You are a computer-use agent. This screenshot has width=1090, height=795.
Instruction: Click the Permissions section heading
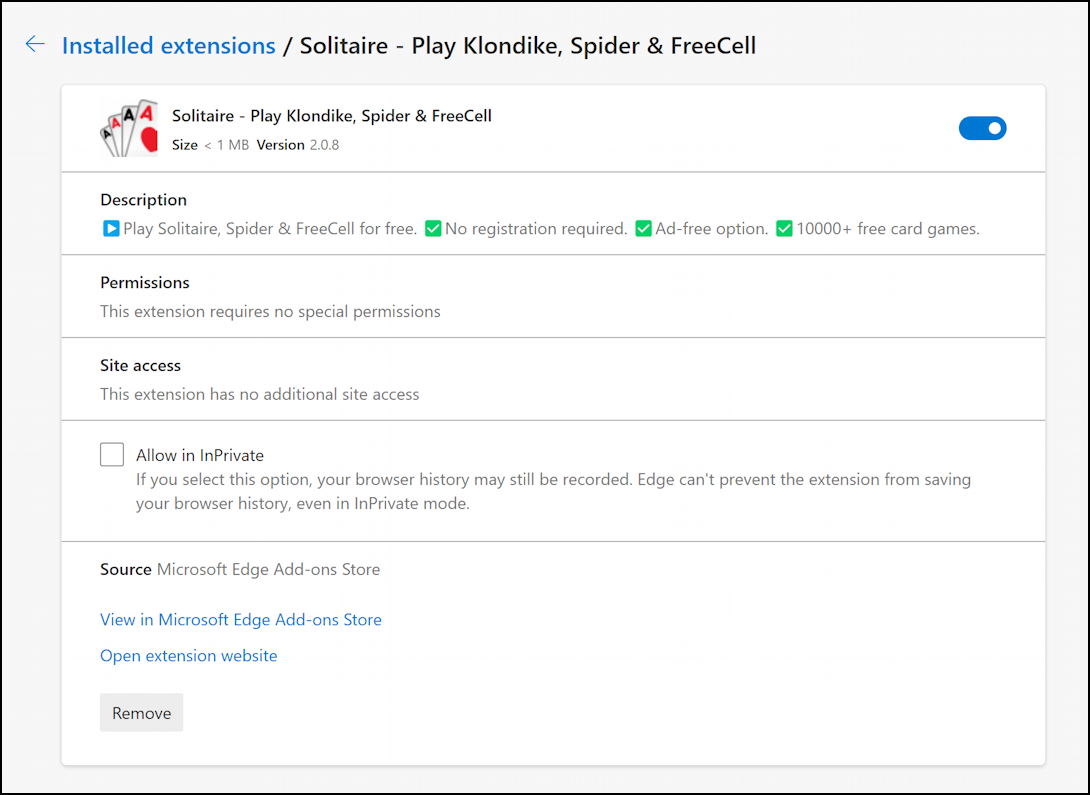point(144,282)
